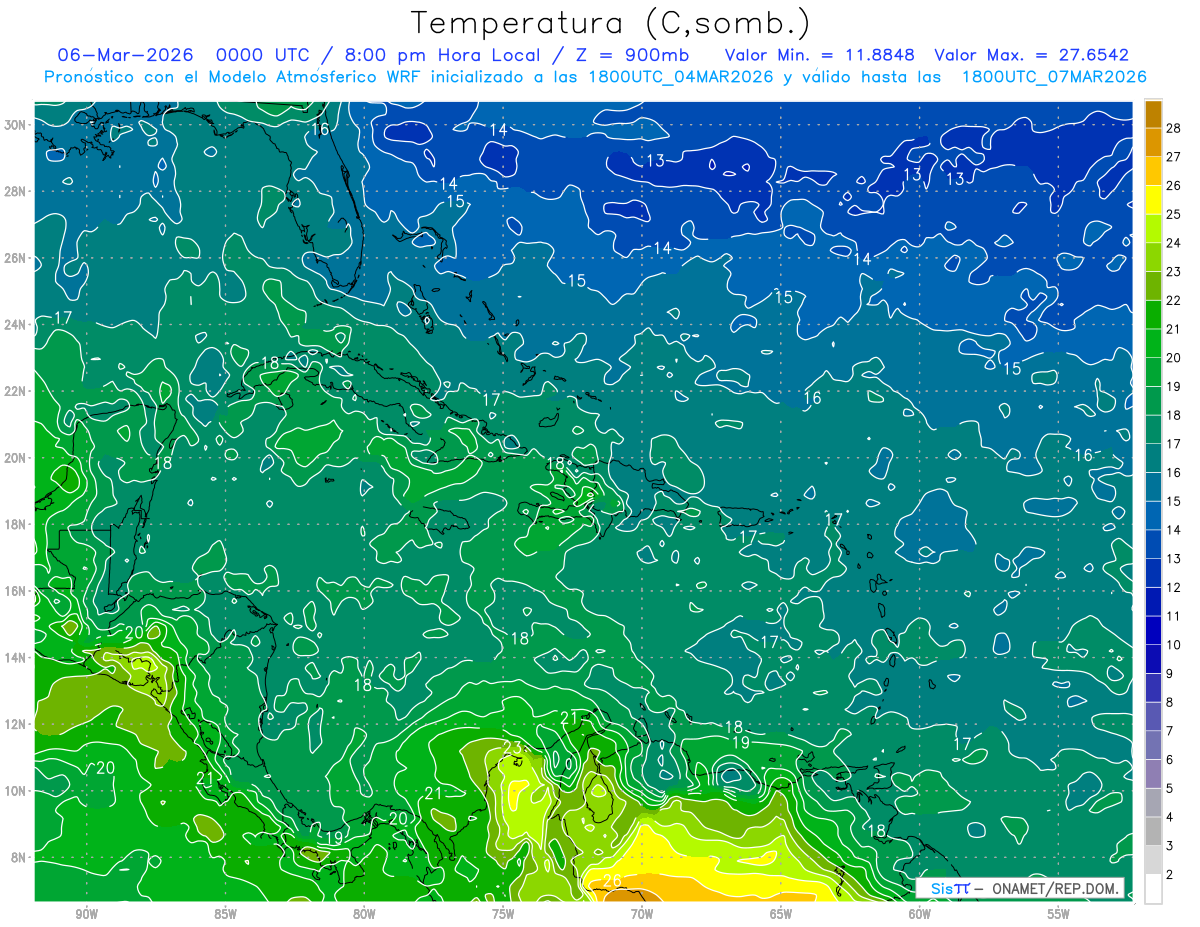Click the "65W" longitude axis label
Image resolution: width=1200 pixels, height=927 pixels.
pyautogui.click(x=781, y=914)
